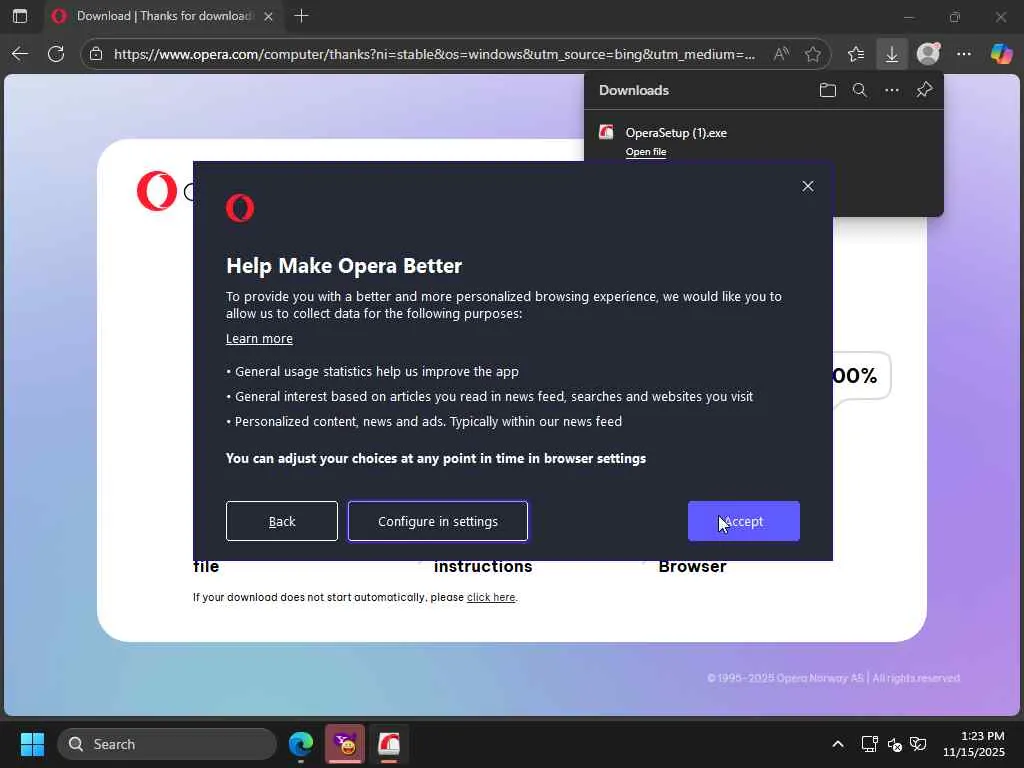Open the Learn more link
This screenshot has height=768, width=1024.
259,338
